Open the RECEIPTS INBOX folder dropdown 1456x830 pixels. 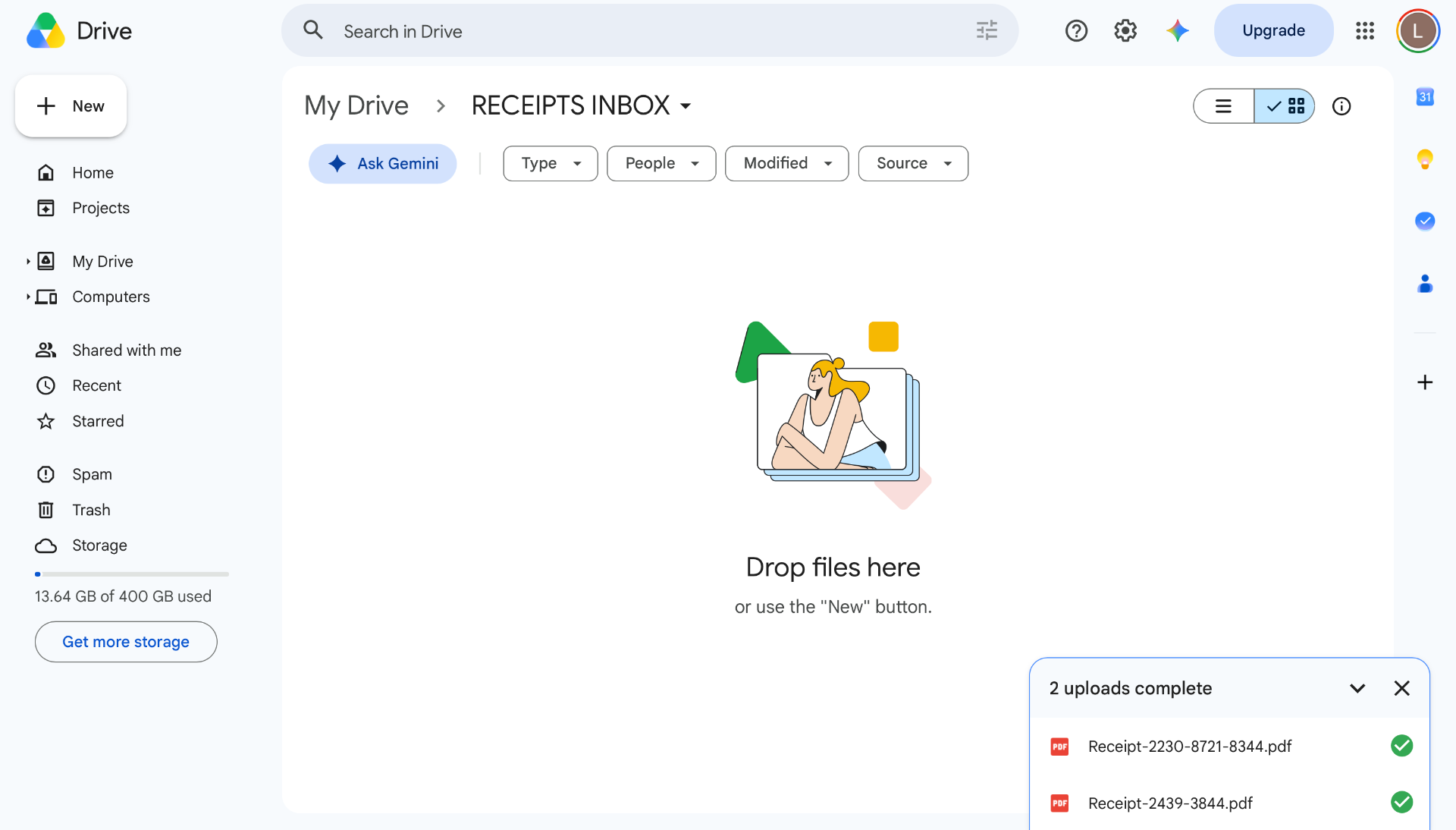pyautogui.click(x=686, y=106)
